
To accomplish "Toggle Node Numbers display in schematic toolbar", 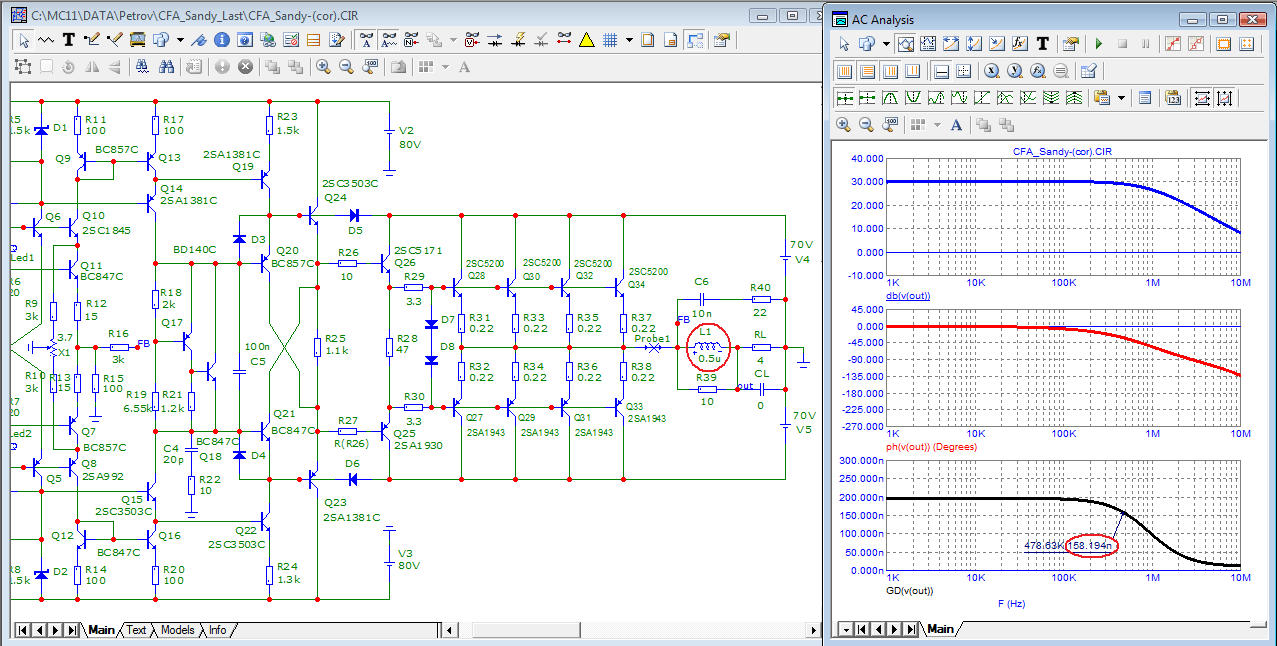I will [412, 40].
